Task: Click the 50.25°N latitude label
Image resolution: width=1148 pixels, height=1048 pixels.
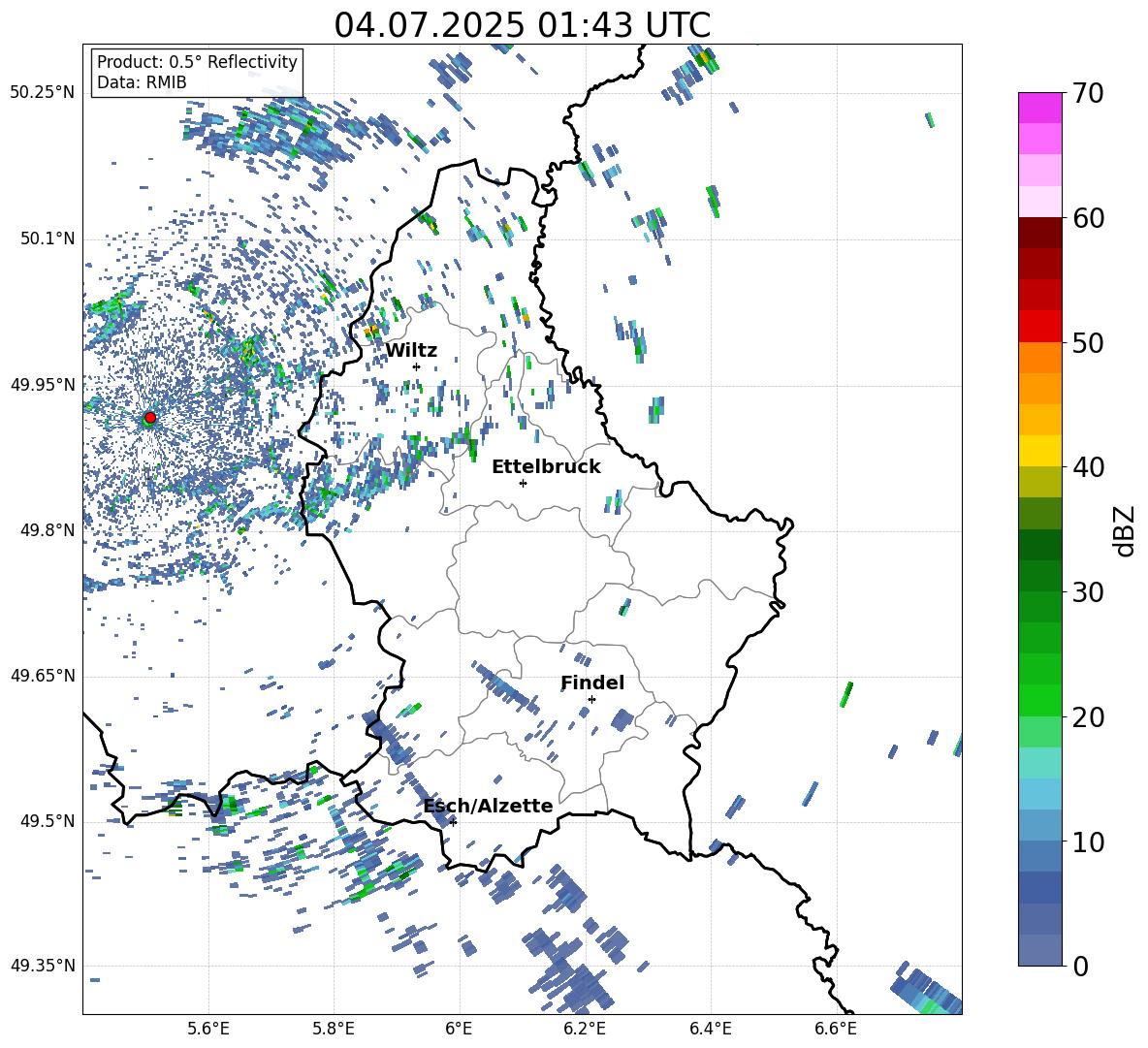Action: point(43,93)
